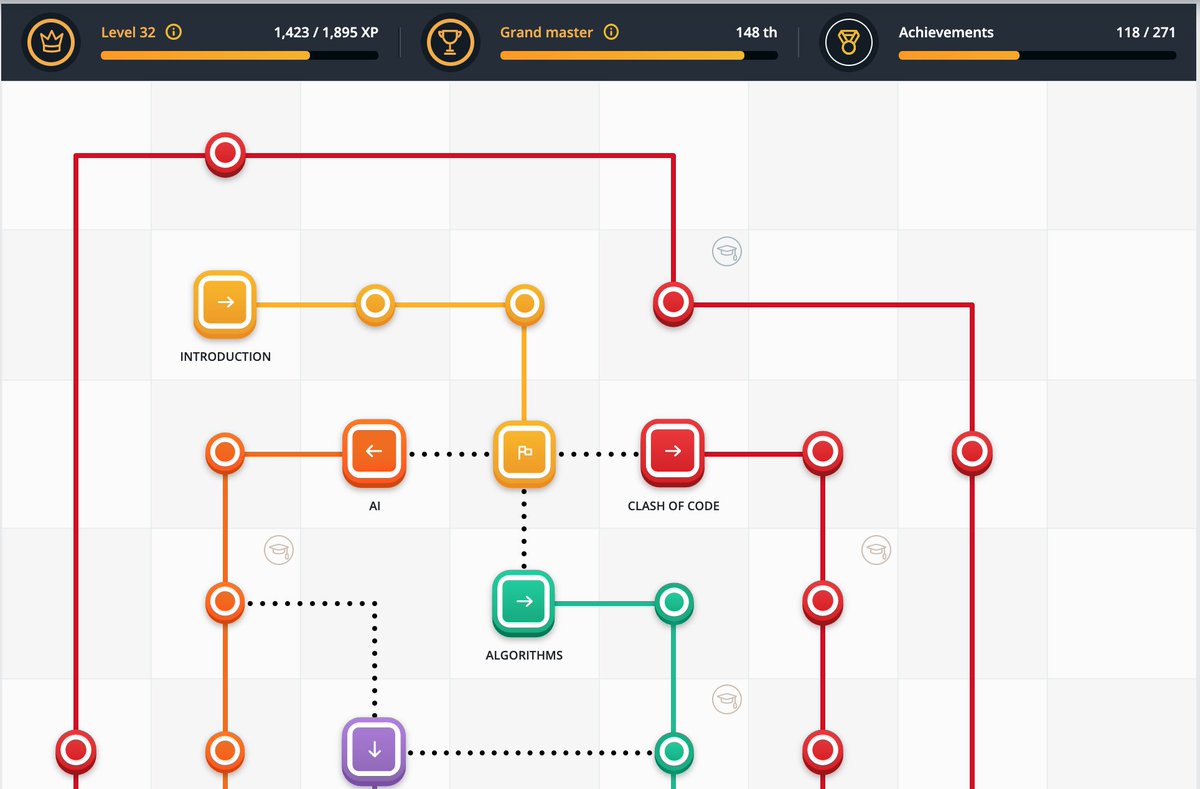The width and height of the screenshot is (1200, 789).
Task: Click graduation cap icon right of Clash of Code's red path
Action: tap(877, 550)
